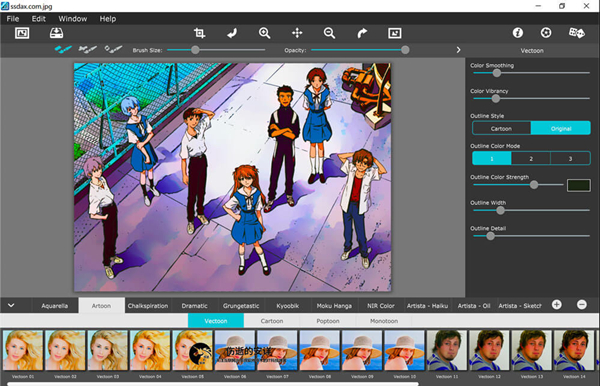This screenshot has width=600, height=386.
Task: Click the Outline Width slider
Action: (x=531, y=210)
